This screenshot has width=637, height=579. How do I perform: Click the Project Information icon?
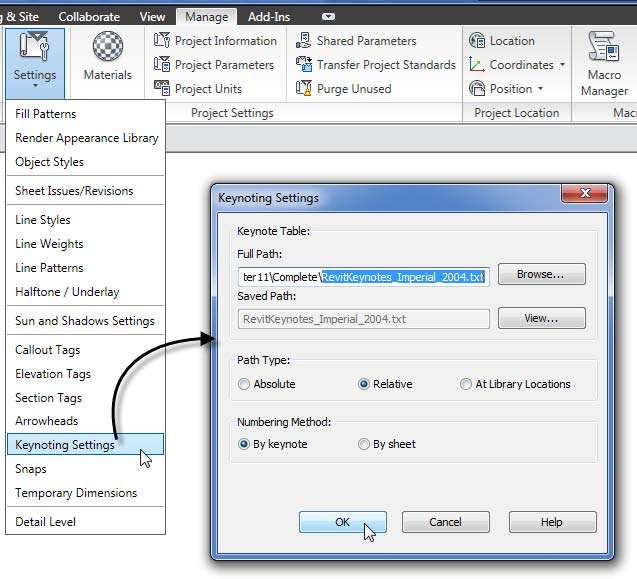click(162, 40)
